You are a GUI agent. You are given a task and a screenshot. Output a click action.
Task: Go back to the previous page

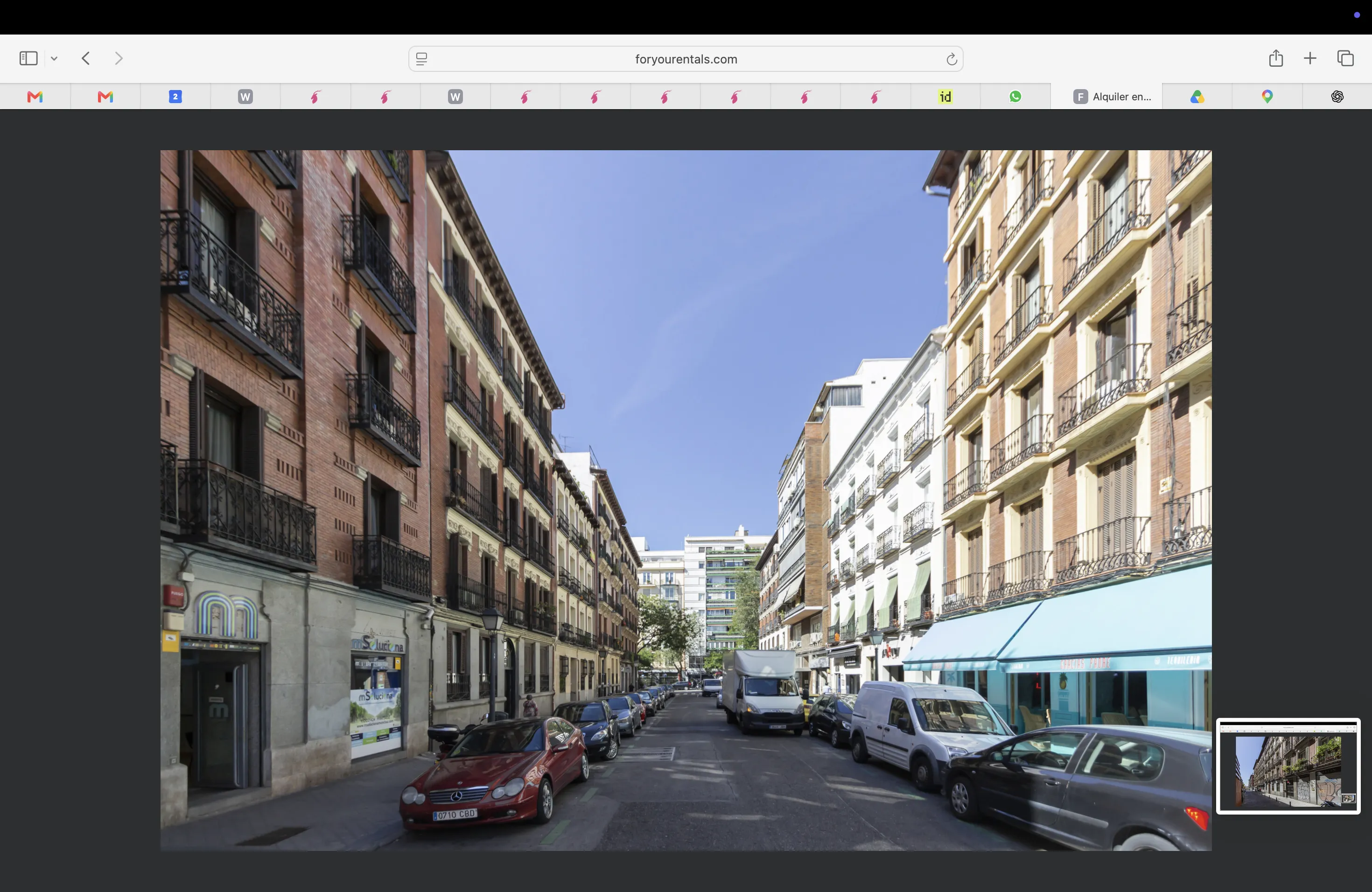86,58
